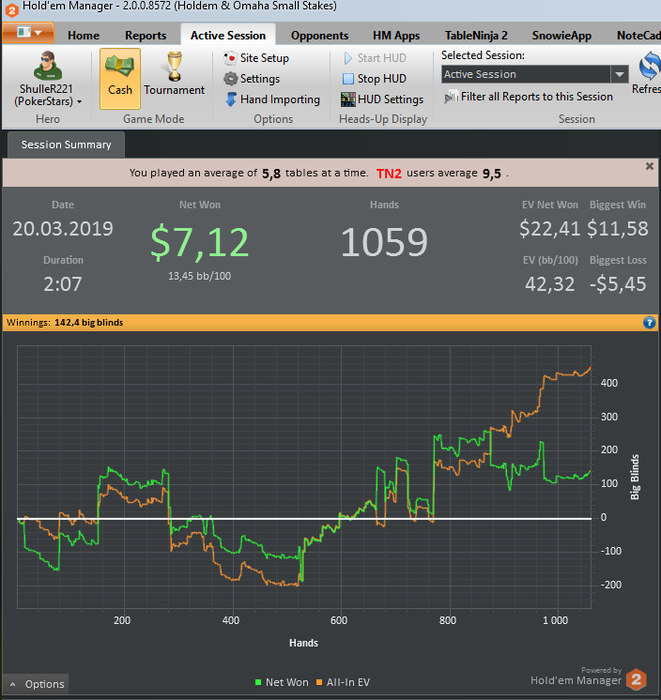The width and height of the screenshot is (661, 700).
Task: Switch to SnowieApp tab
Action: point(561,35)
